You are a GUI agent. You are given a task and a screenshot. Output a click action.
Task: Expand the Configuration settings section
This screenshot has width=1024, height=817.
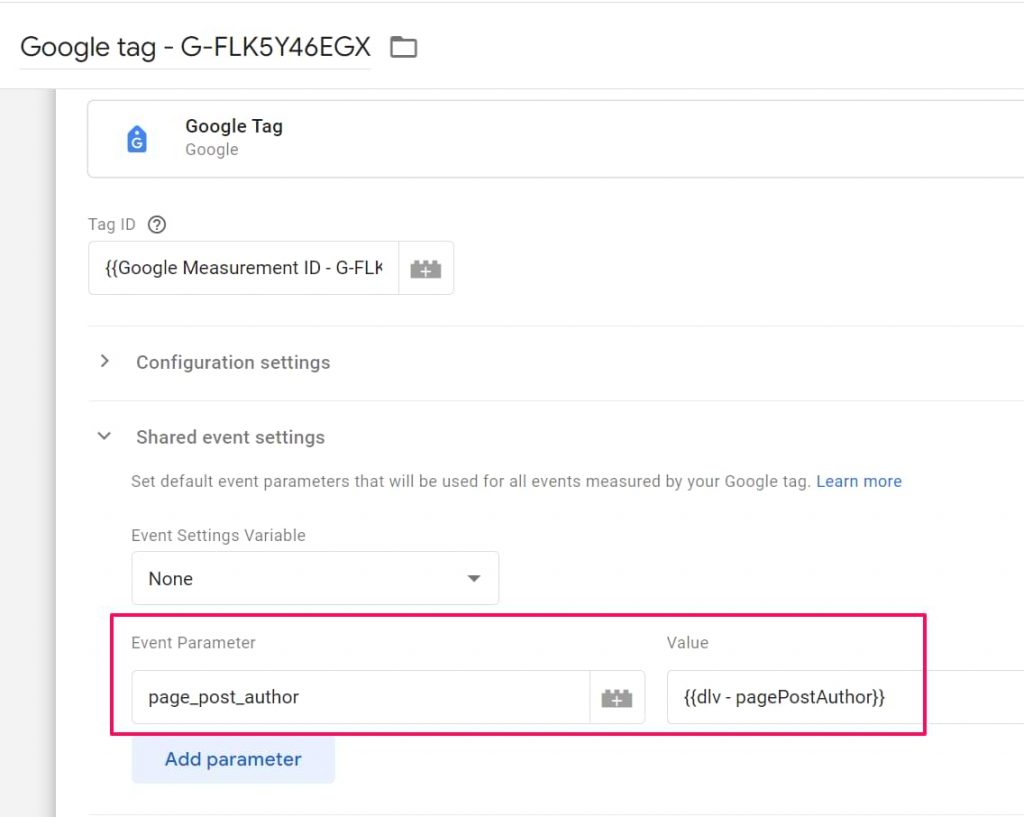pos(104,361)
